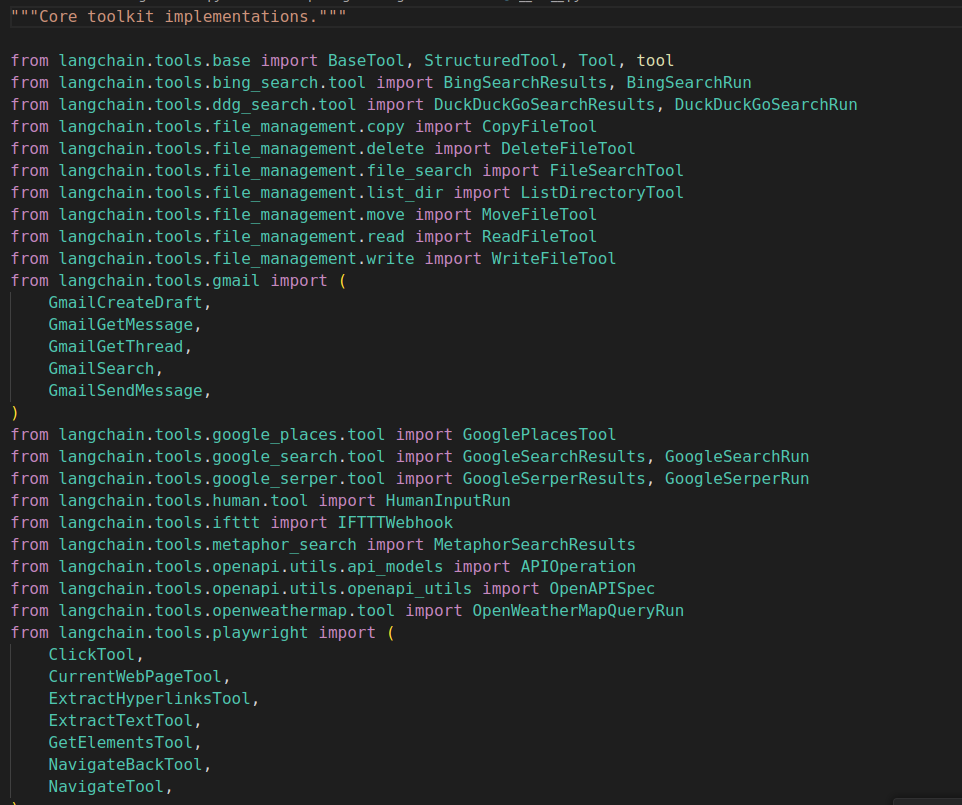The width and height of the screenshot is (962, 805).
Task: Place cursor on ExtractHyperlinksTool
Action: pyautogui.click(x=150, y=699)
